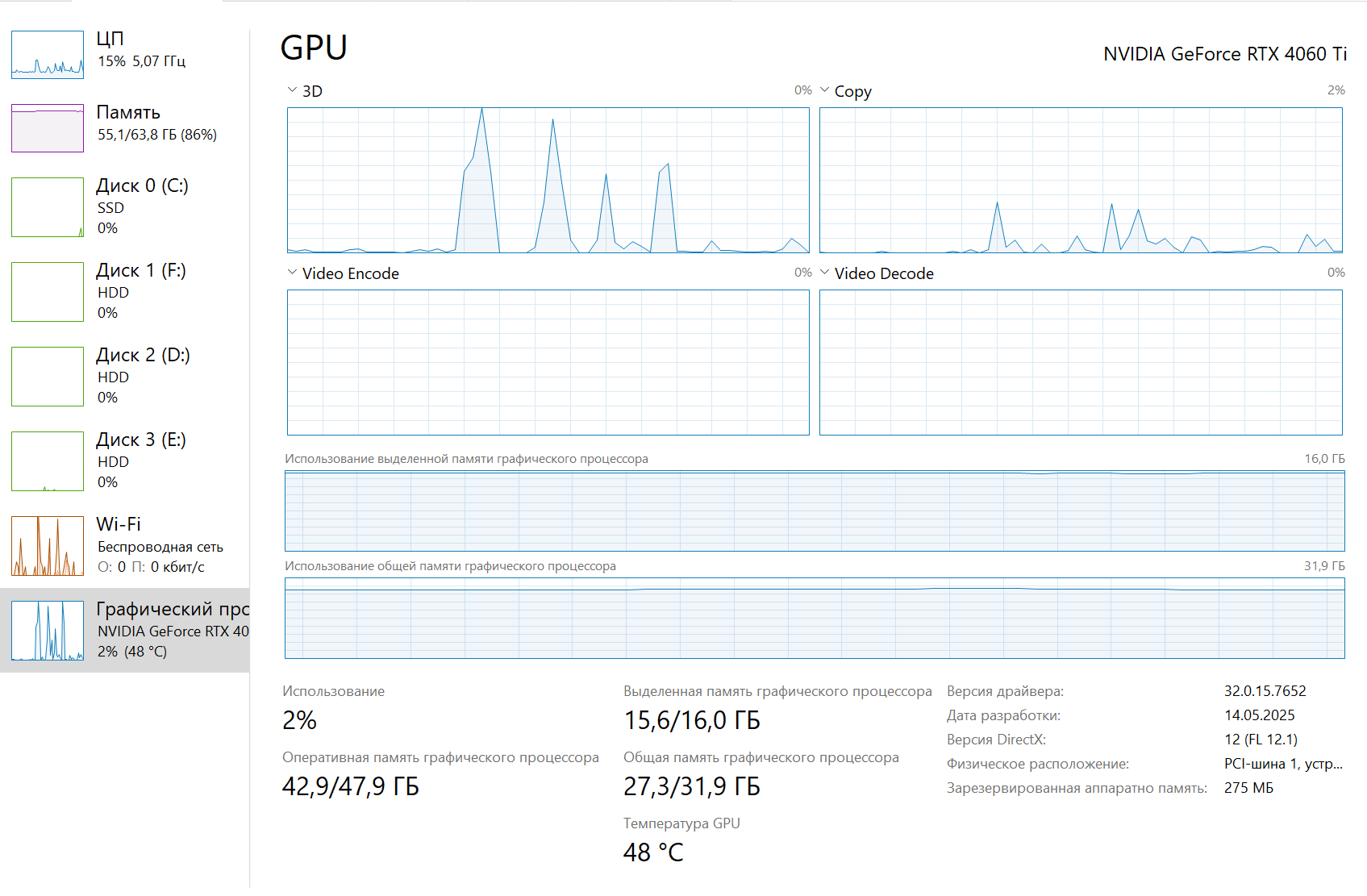Viewport: 1367px width, 896px height.
Task: Click the dedicated GPU memory usage graph
Action: click(x=815, y=511)
